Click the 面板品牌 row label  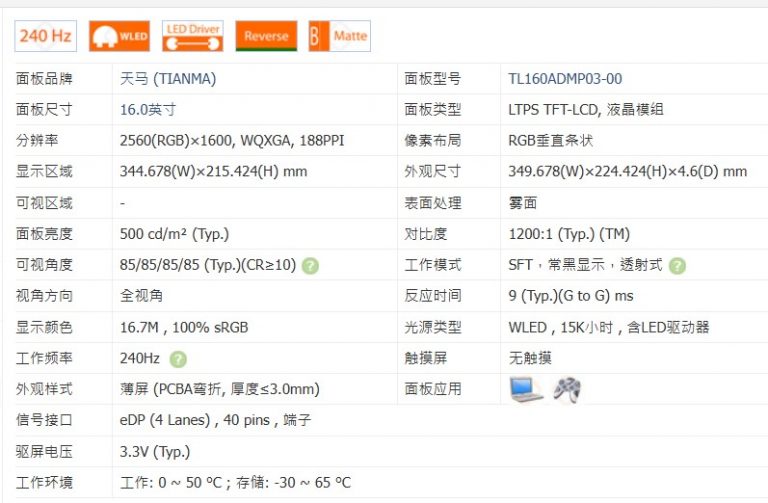click(x=44, y=79)
